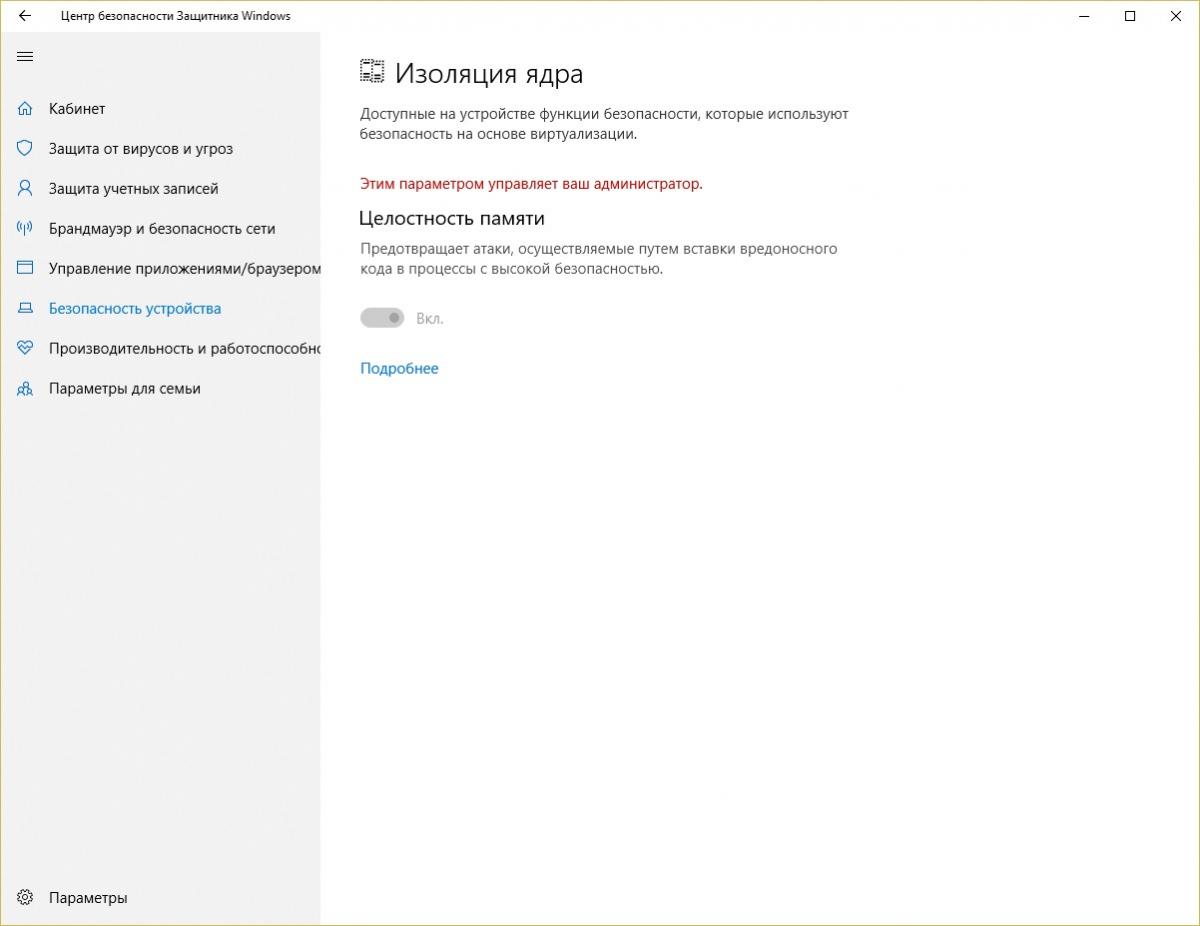Screen dimensions: 1200x926
Task: Maximize the Defender Security Center window
Action: pos(1130,16)
